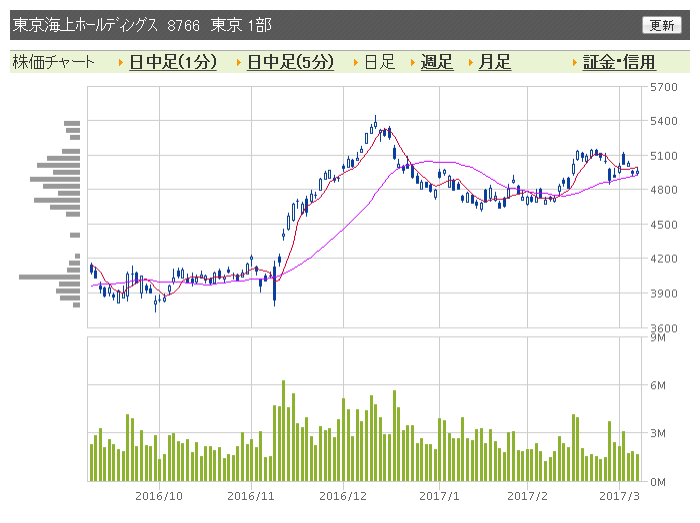700x523 pixels.
Task: Click the 5700 price axis label
Action: [x=663, y=87]
